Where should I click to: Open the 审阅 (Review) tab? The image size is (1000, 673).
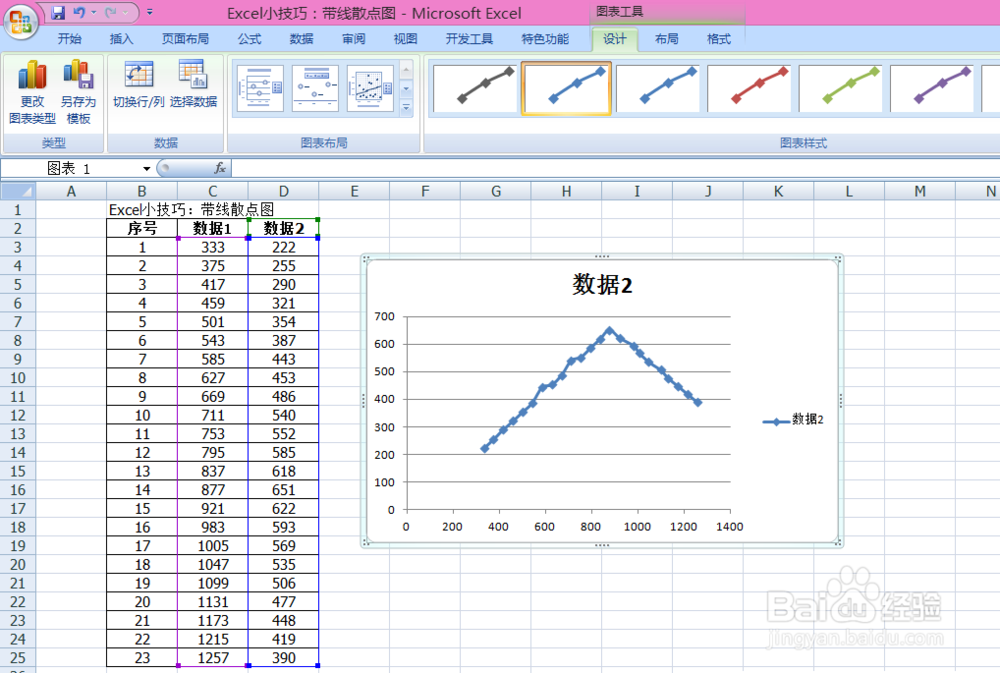tap(353, 39)
